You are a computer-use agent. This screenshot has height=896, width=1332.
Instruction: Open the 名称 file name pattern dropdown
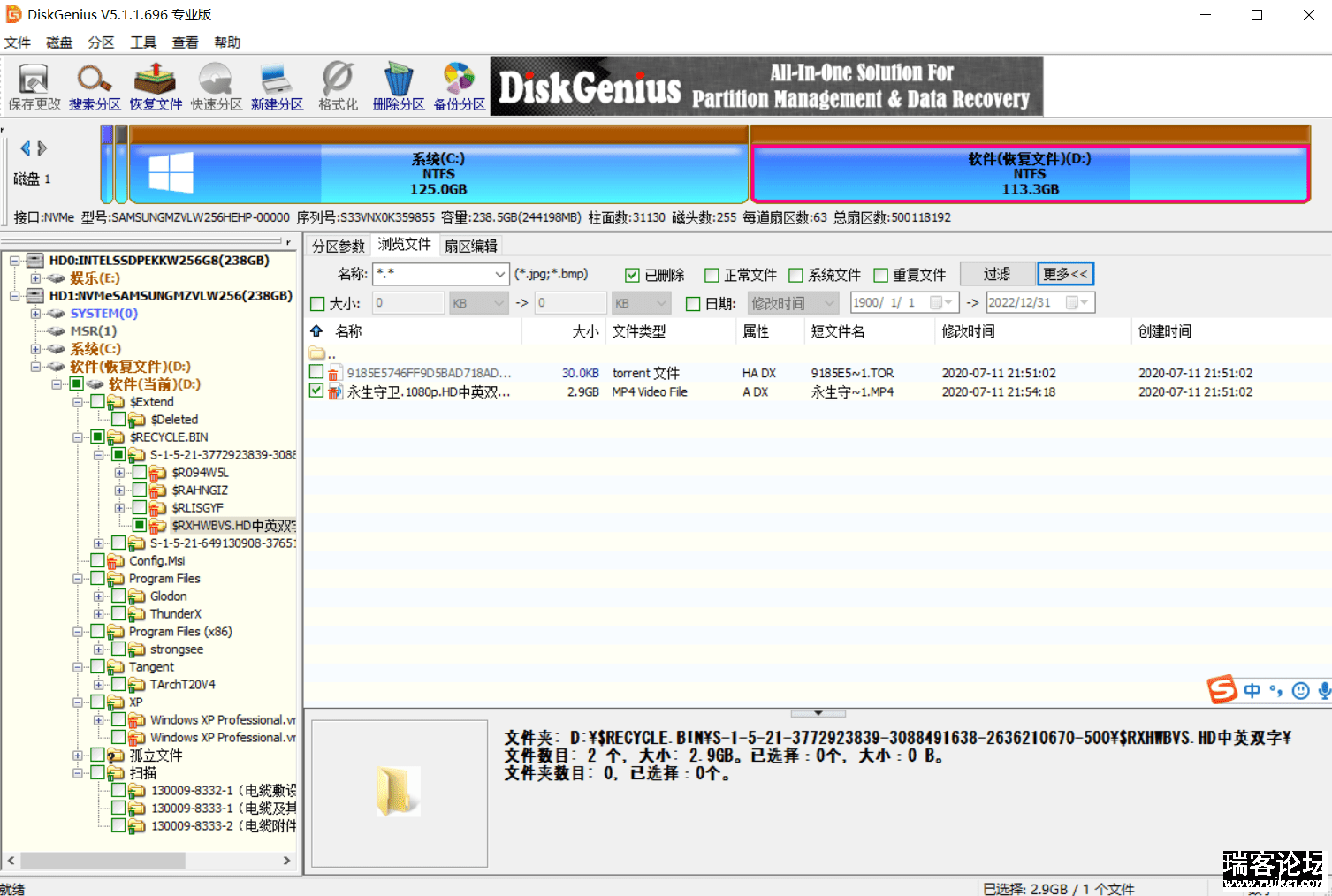(499, 275)
